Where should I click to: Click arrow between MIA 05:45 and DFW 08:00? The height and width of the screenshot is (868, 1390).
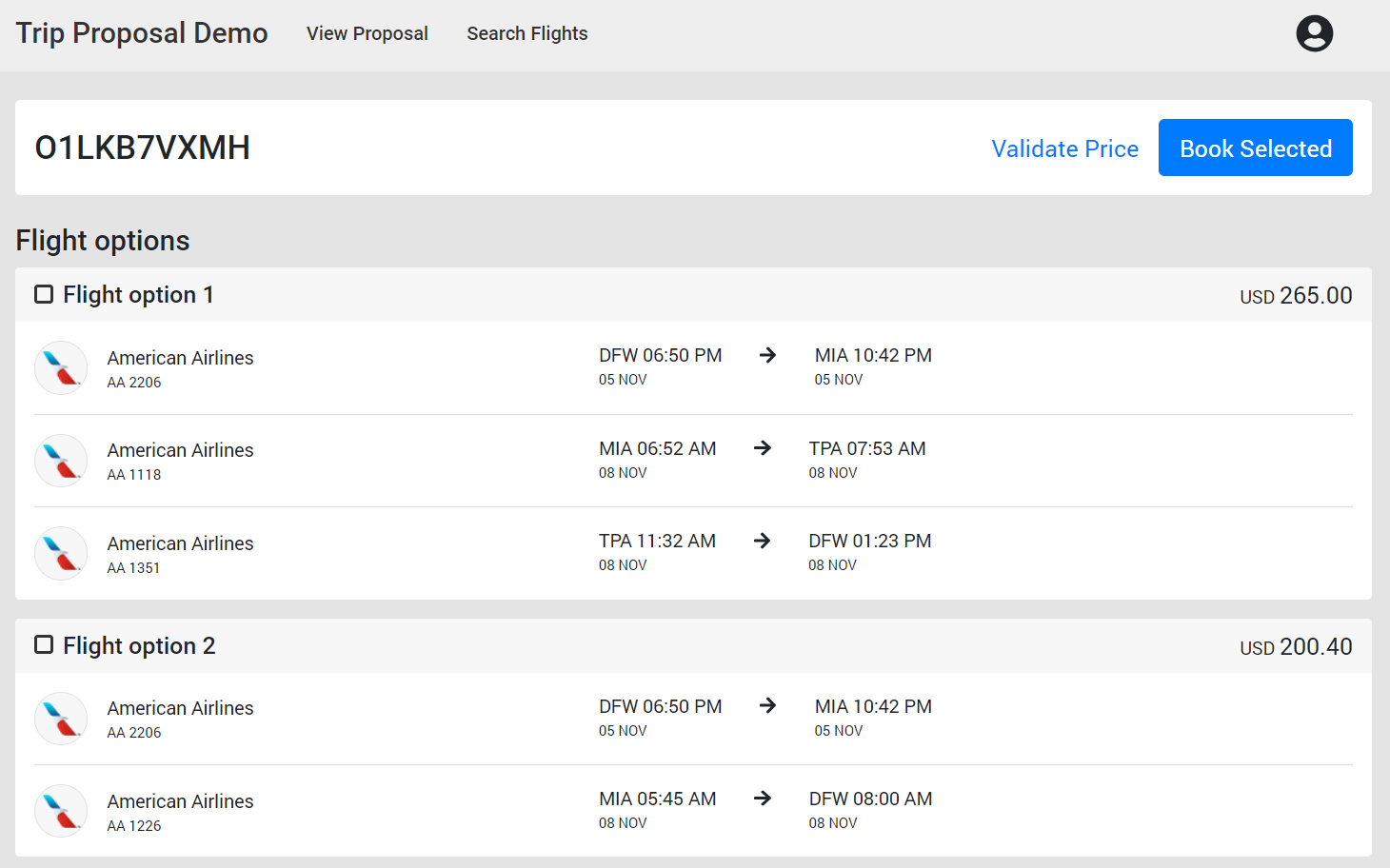(762, 799)
